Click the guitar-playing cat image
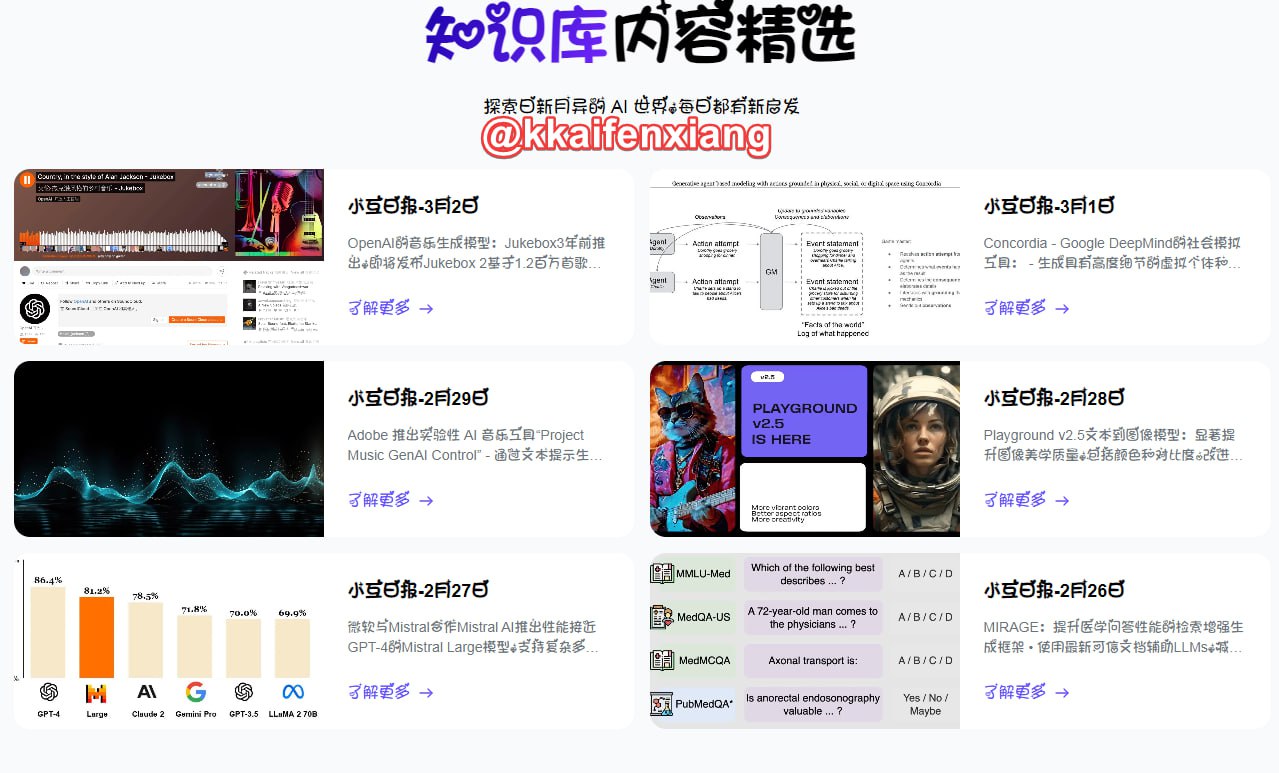Image resolution: width=1279 pixels, height=773 pixels. pos(692,449)
